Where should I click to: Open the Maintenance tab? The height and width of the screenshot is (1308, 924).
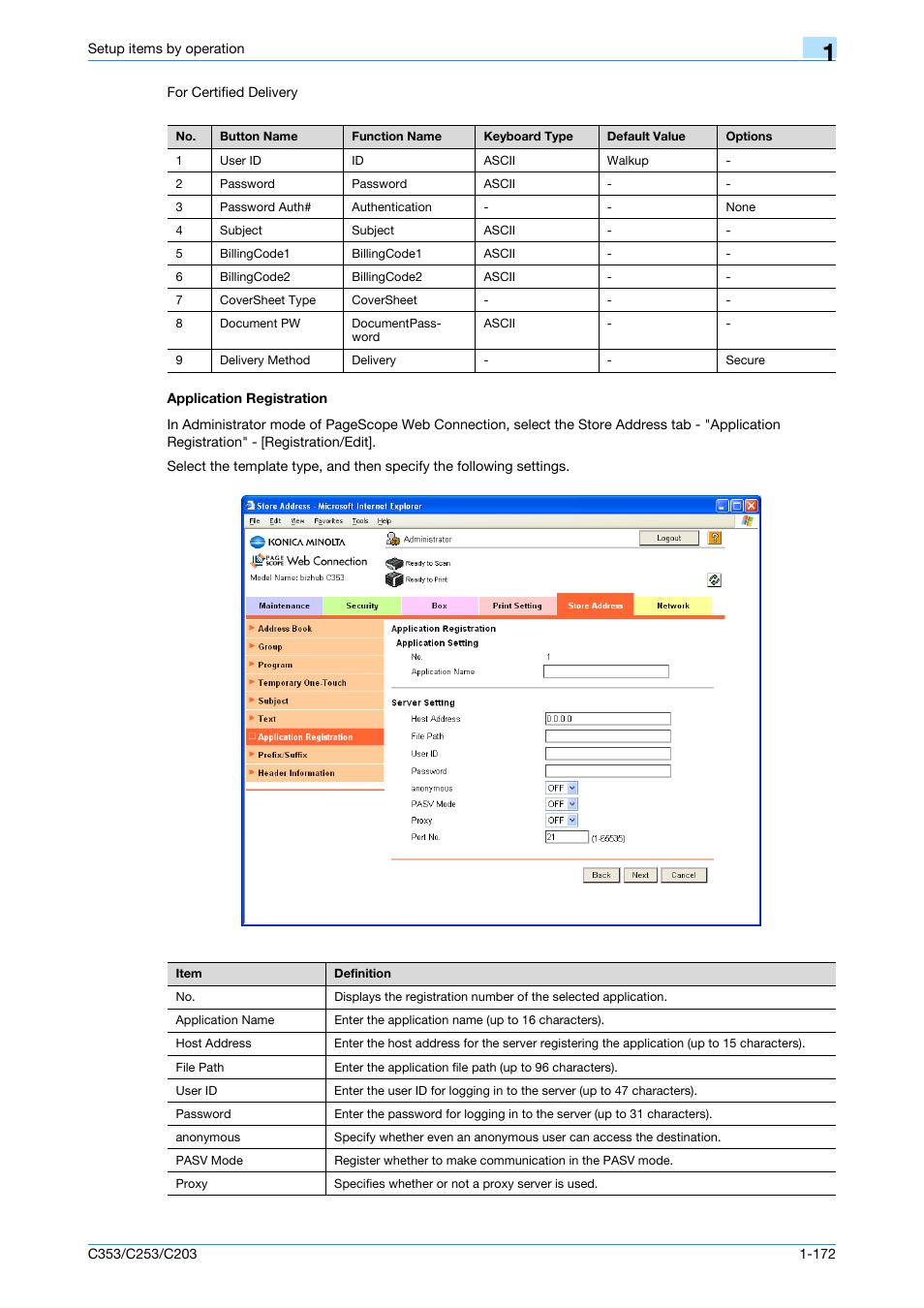point(285,606)
